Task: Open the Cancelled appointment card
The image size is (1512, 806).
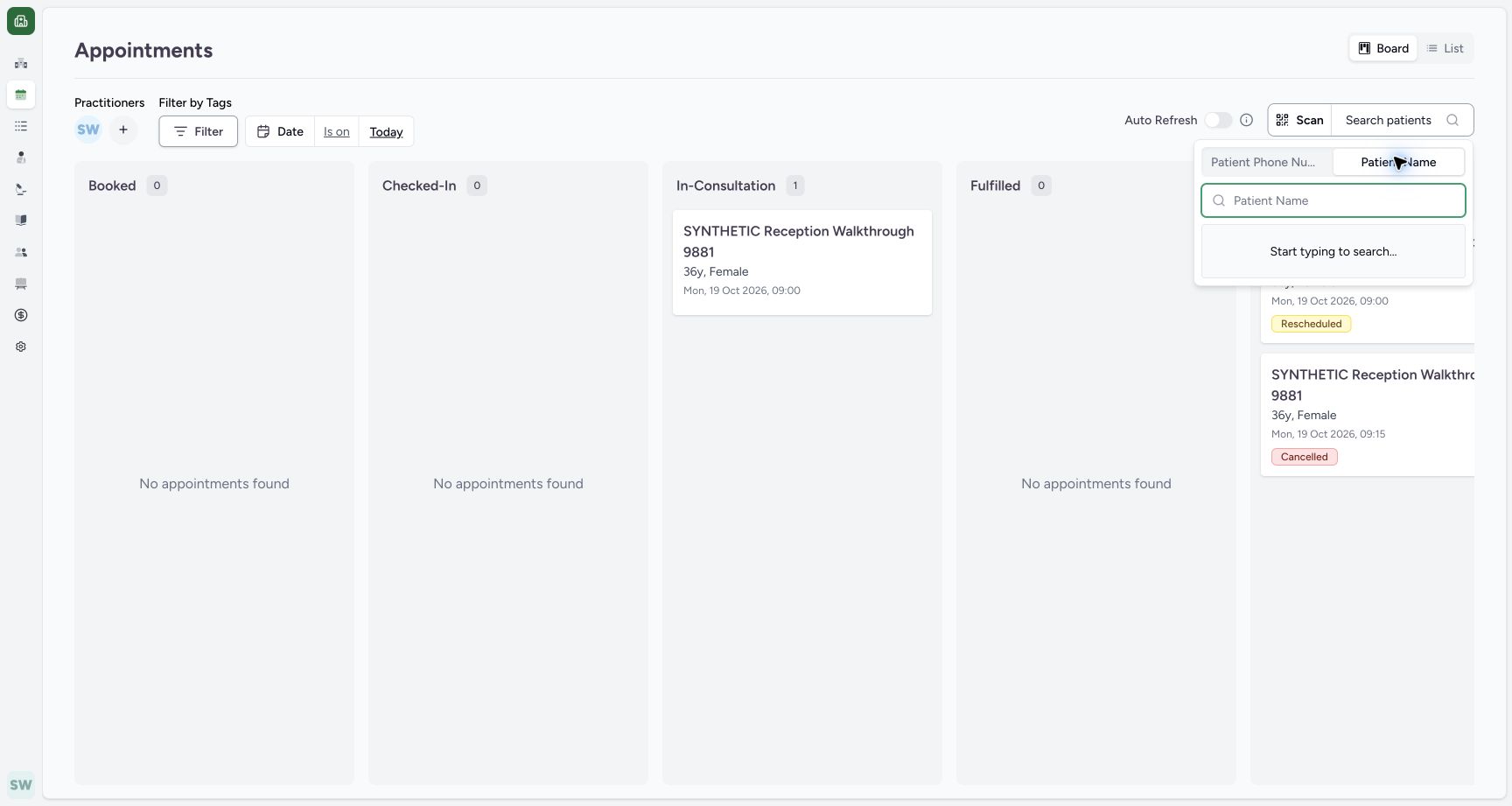Action: (x=1368, y=415)
